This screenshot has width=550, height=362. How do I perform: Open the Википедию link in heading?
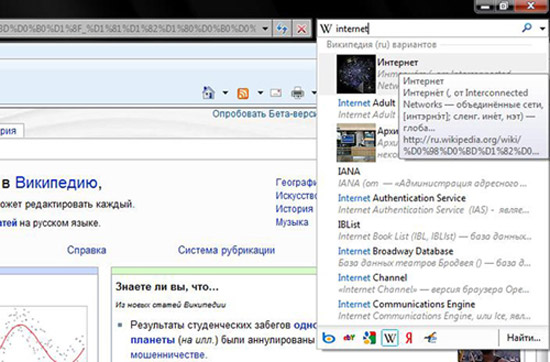(x=56, y=183)
